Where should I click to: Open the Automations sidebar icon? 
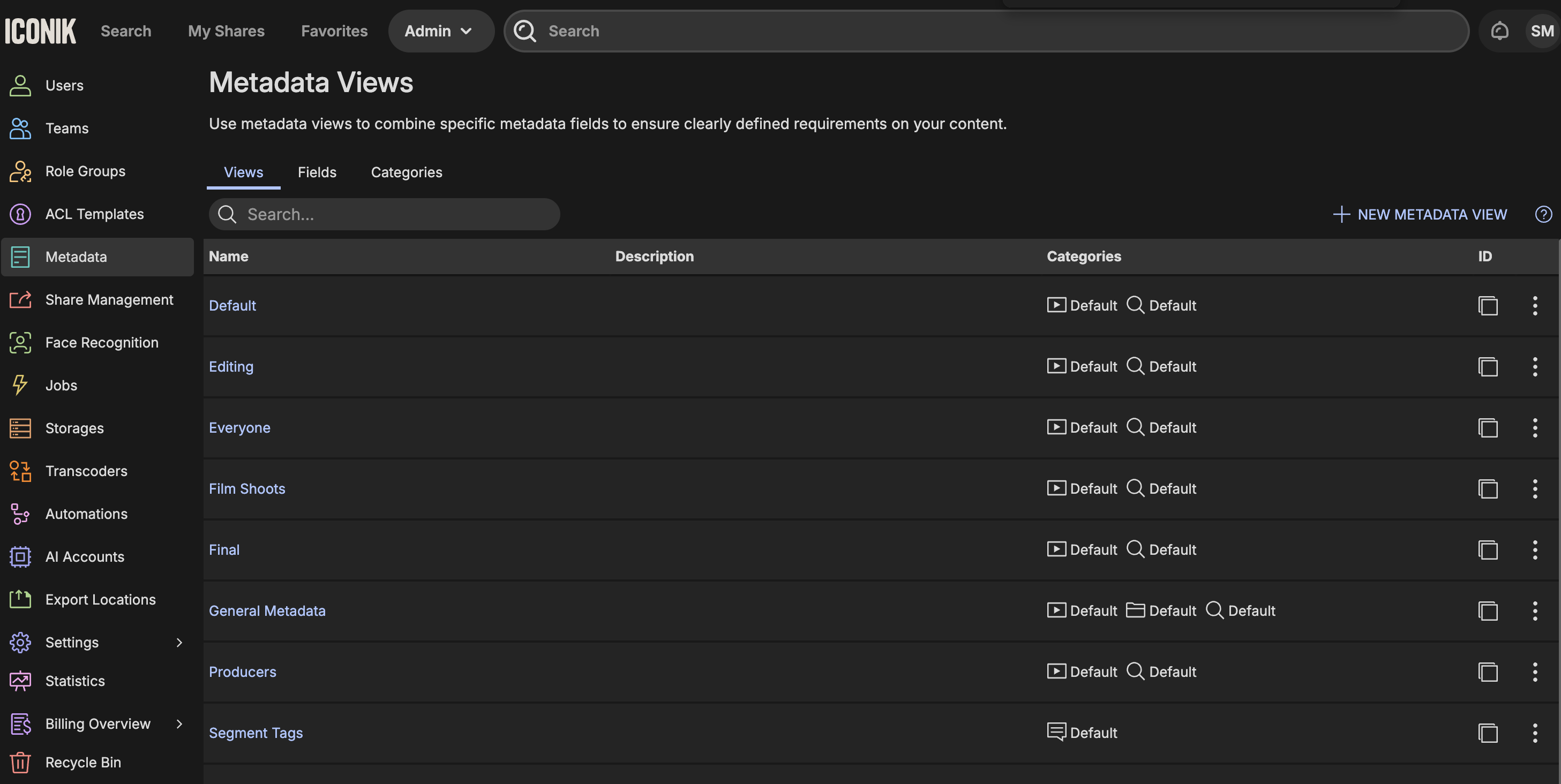click(20, 514)
